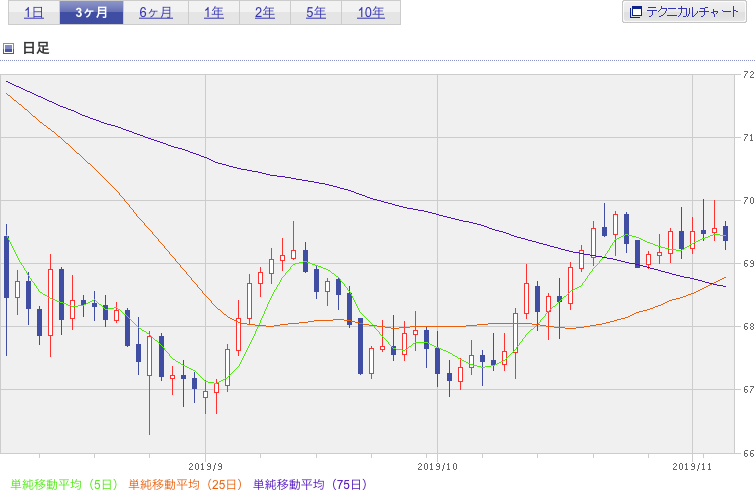The width and height of the screenshot is (755, 493).
Task: Click the 日足 heading text
Action: tap(36, 48)
